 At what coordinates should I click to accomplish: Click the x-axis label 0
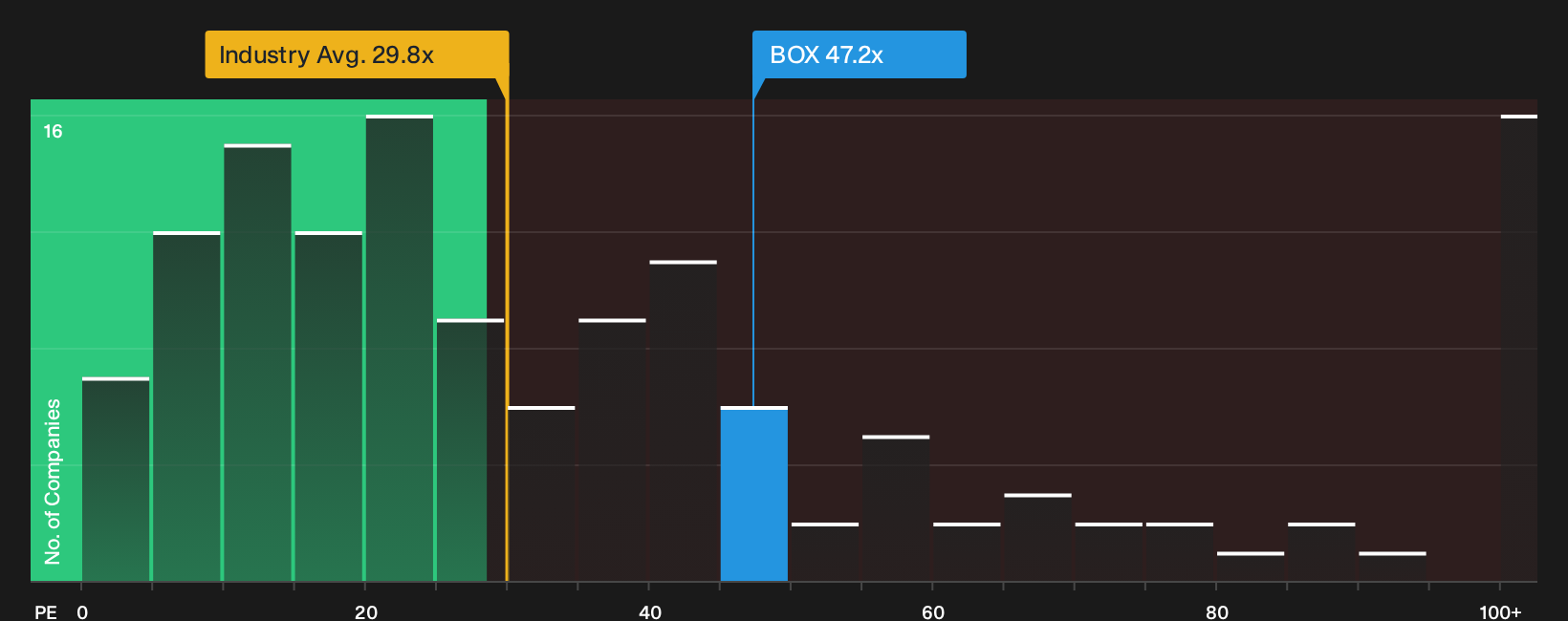(x=82, y=611)
